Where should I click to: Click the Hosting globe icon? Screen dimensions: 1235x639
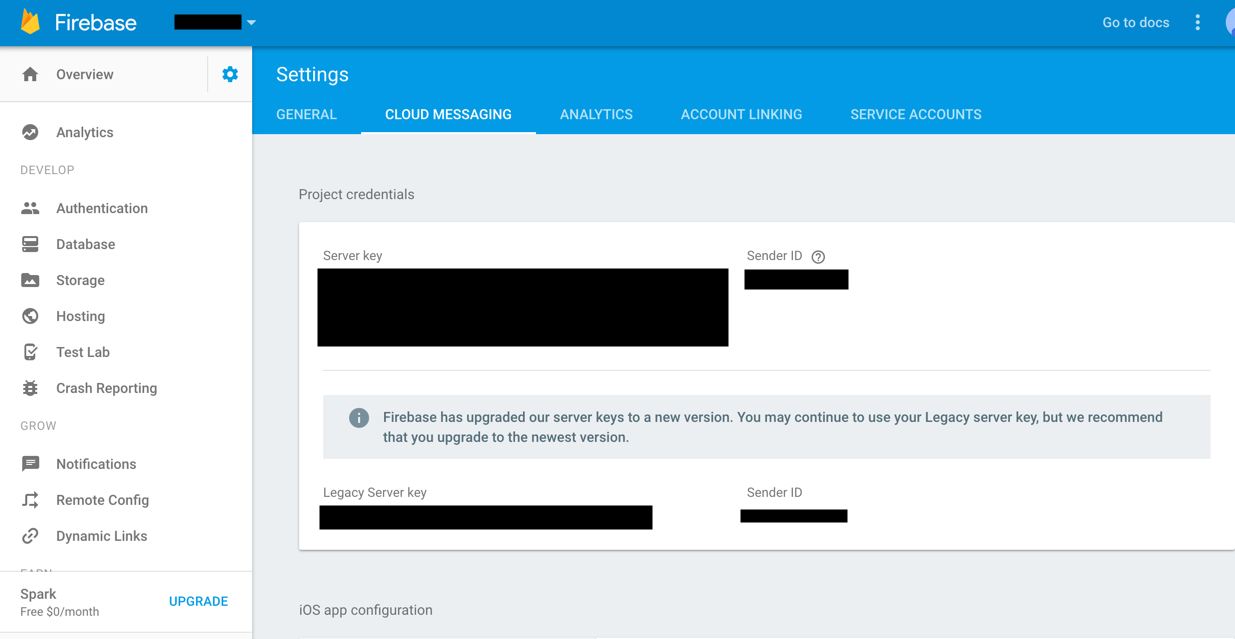pos(30,316)
